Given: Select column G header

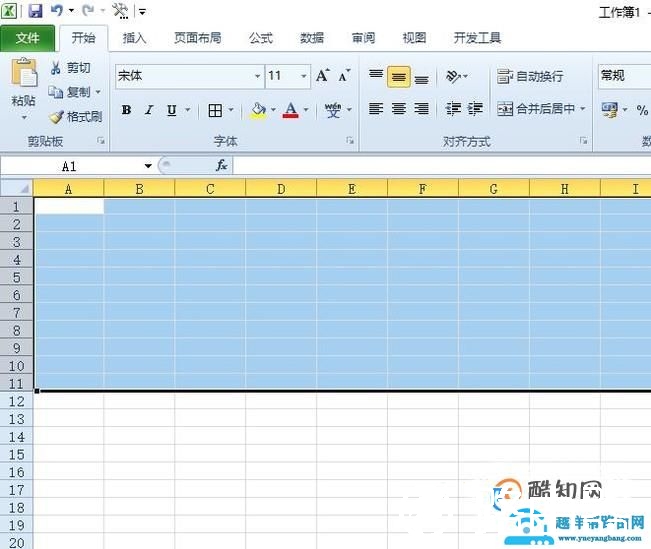Looking at the screenshot, I should pyautogui.click(x=494, y=189).
